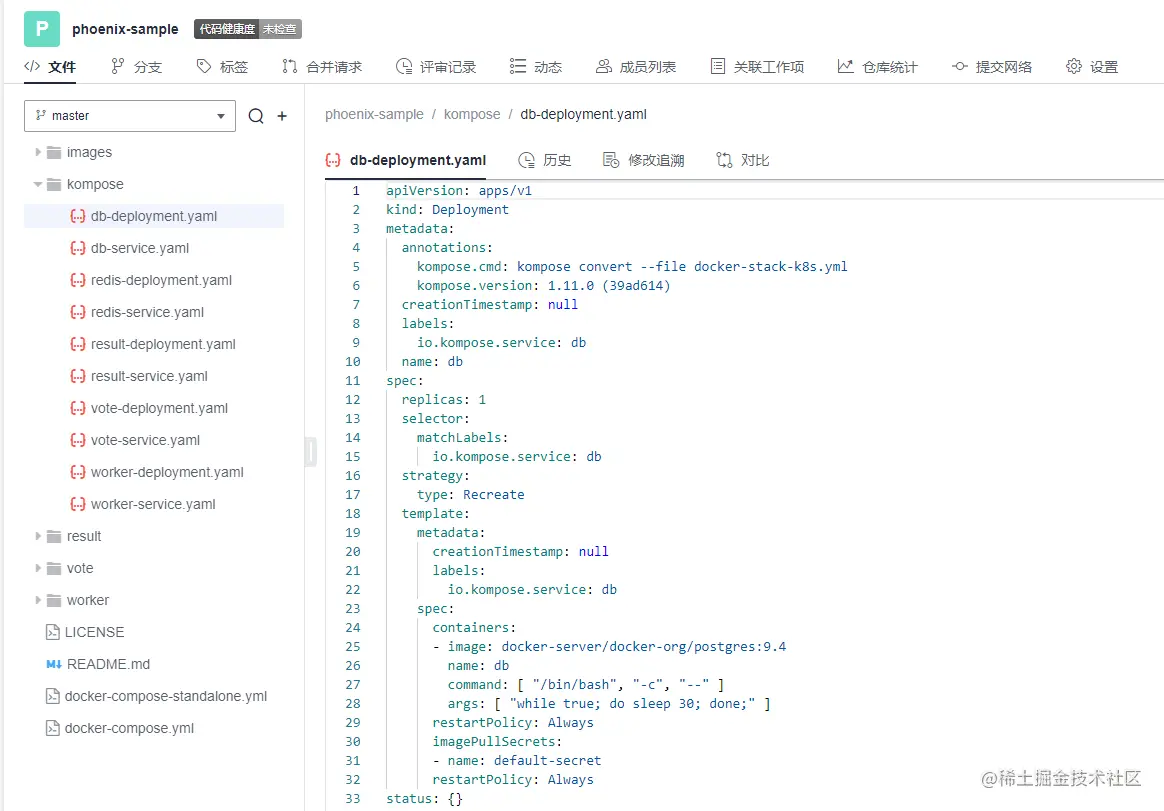Click the 'kind: Deployment' code line
This screenshot has width=1164, height=811.
click(447, 209)
